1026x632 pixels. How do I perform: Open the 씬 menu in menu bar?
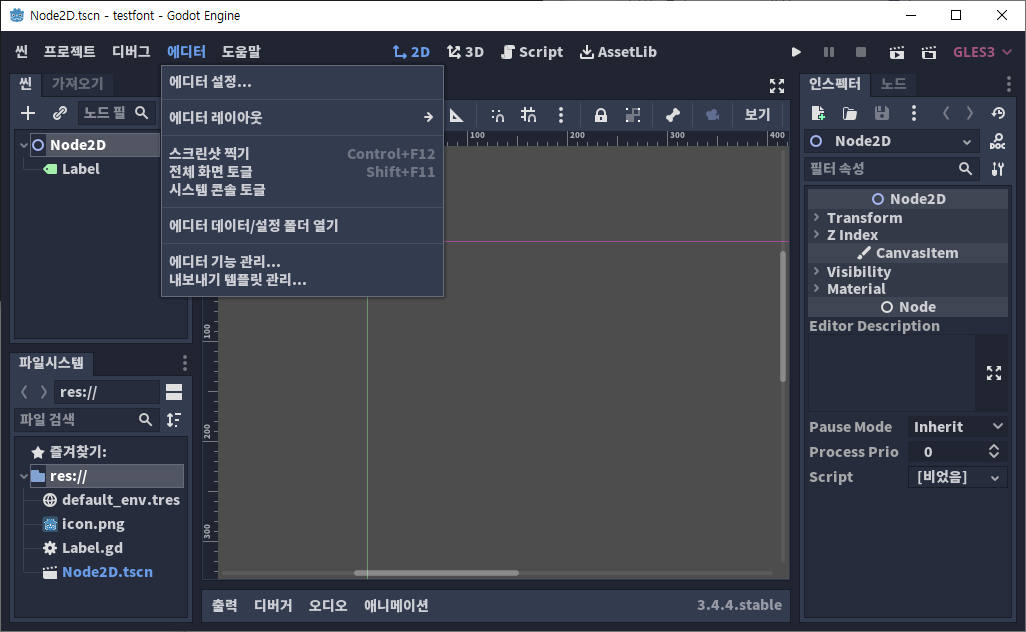[x=22, y=52]
